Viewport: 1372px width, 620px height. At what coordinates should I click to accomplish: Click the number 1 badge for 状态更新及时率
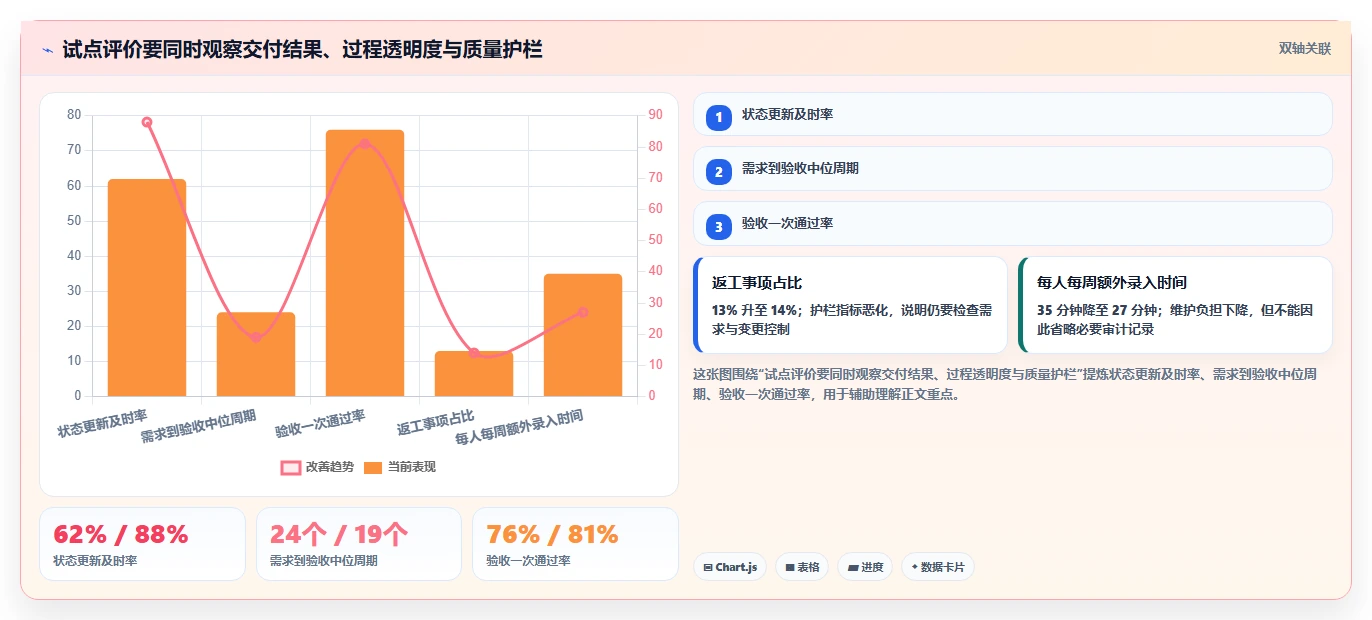pyautogui.click(x=718, y=117)
